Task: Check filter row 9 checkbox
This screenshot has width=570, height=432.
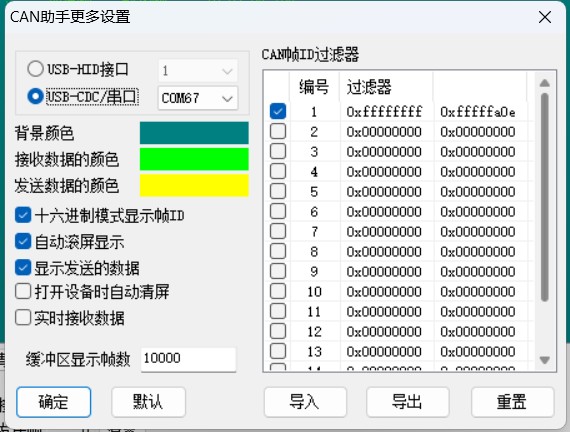Action: pyautogui.click(x=278, y=271)
